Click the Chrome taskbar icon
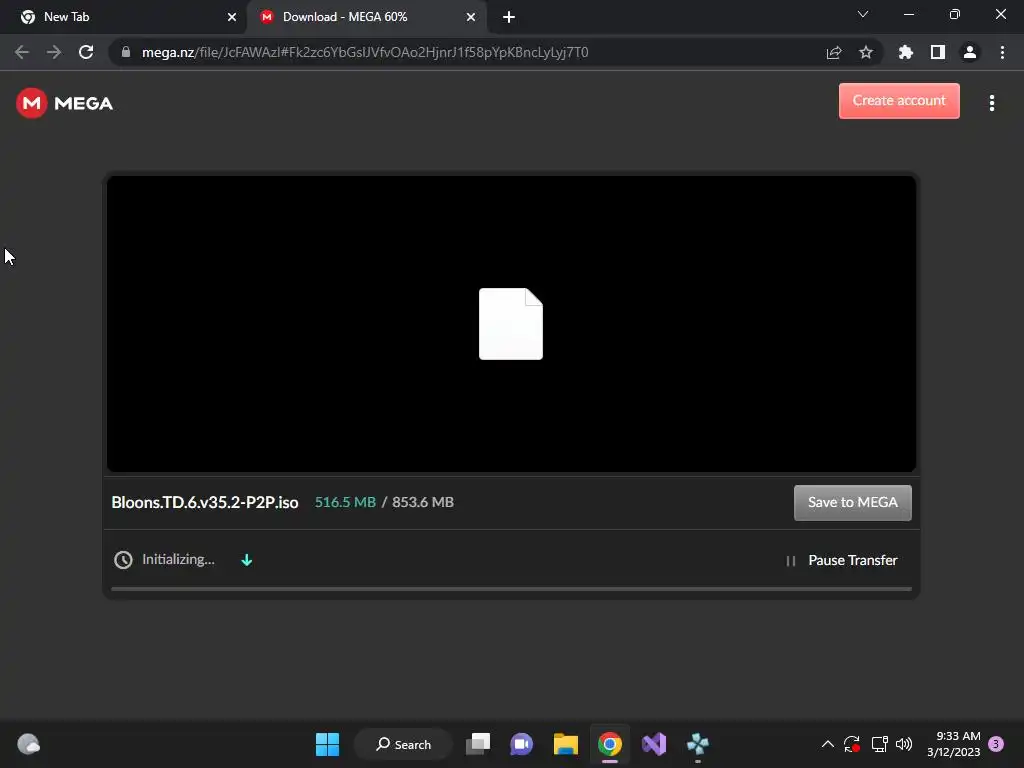This screenshot has width=1024, height=768. [610, 744]
